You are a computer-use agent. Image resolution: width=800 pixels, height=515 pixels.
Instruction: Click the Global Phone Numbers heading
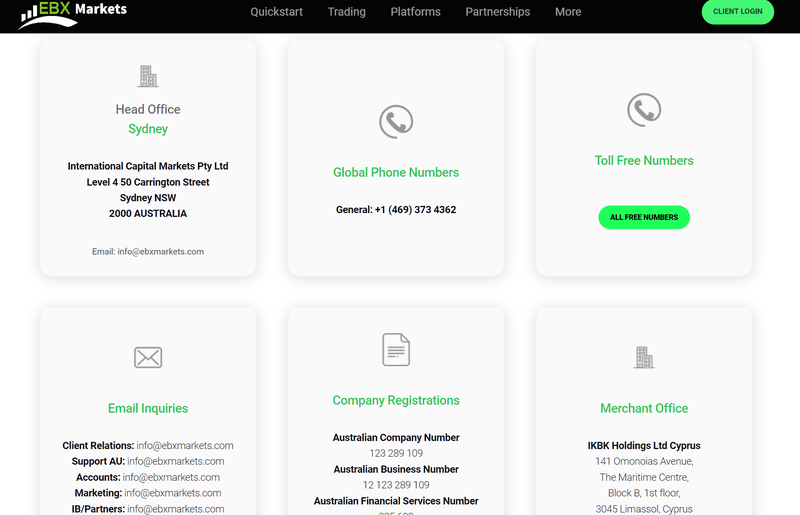pos(396,173)
